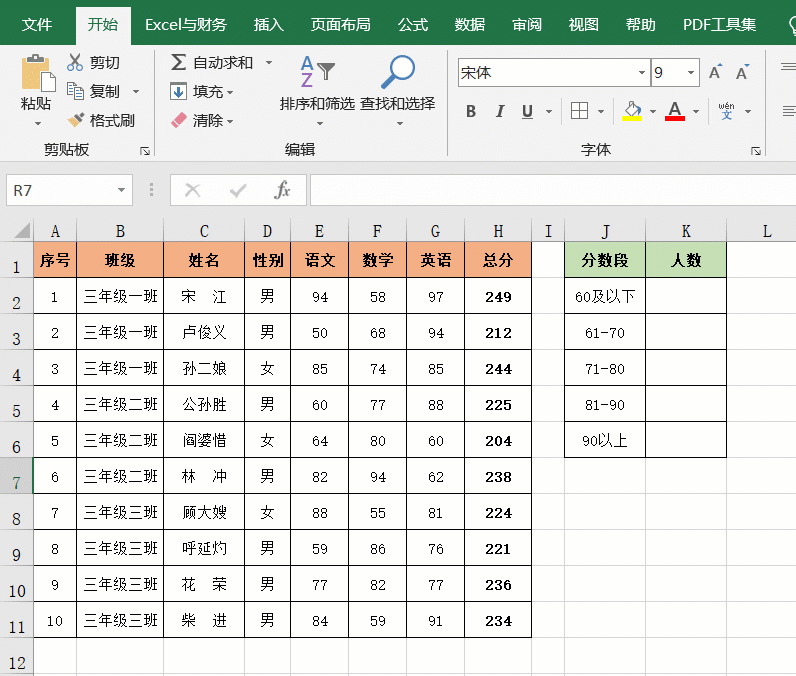Click the 填充 fill button
This screenshot has height=676, width=796.
[201, 92]
